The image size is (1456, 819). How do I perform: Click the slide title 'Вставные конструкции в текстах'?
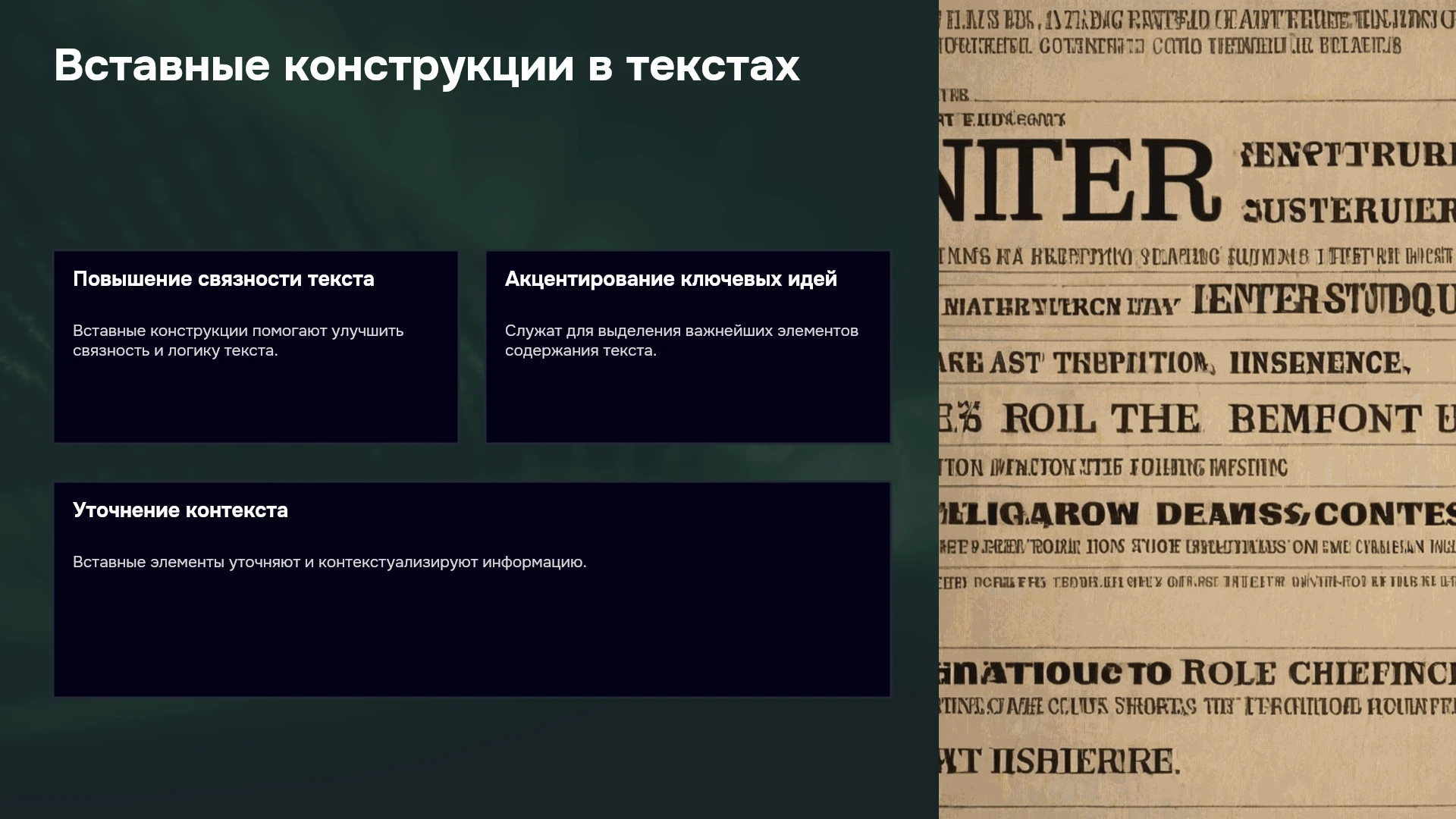pos(426,65)
